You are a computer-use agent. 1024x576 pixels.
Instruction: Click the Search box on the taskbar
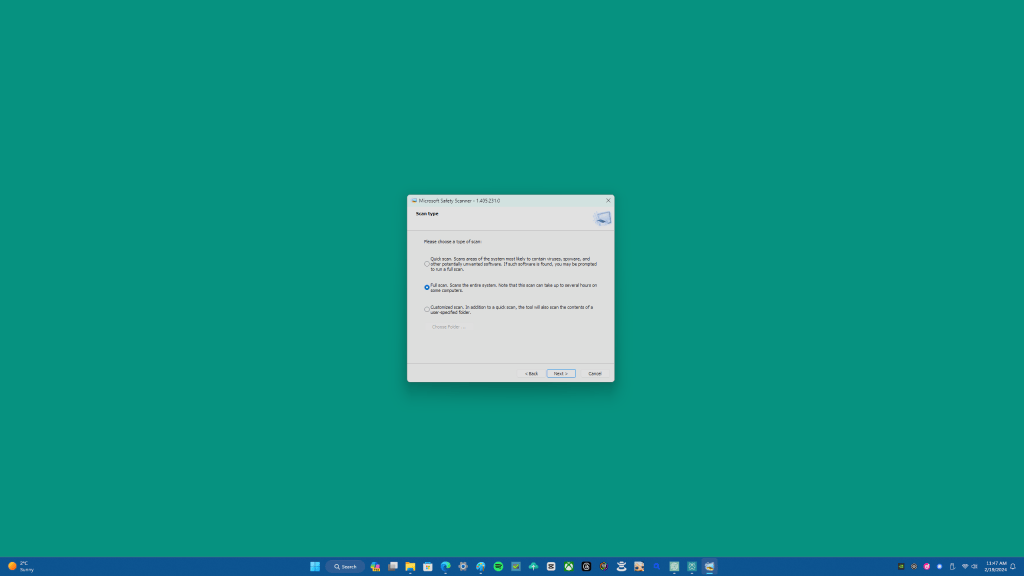tap(345, 566)
